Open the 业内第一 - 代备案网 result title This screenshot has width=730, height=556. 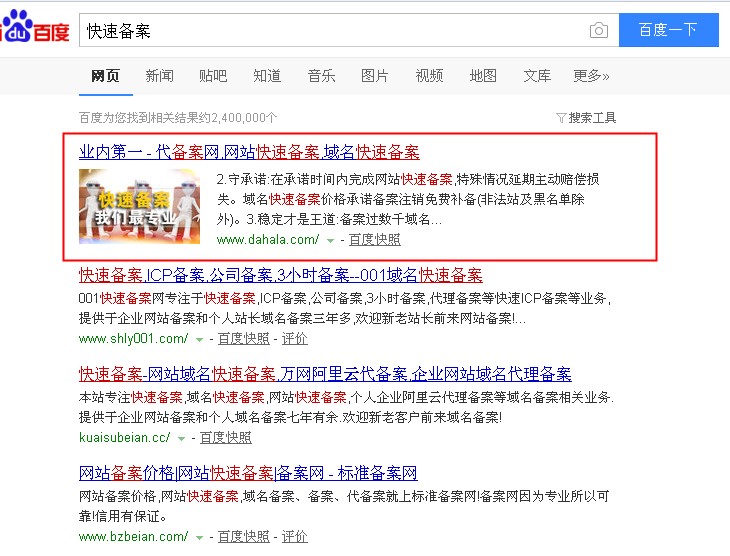249,152
